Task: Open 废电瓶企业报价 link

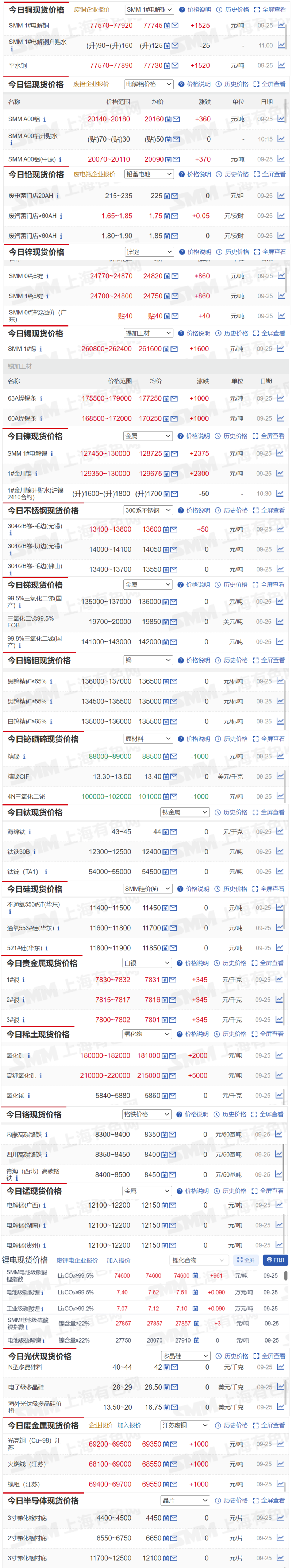Action: pos(95,174)
